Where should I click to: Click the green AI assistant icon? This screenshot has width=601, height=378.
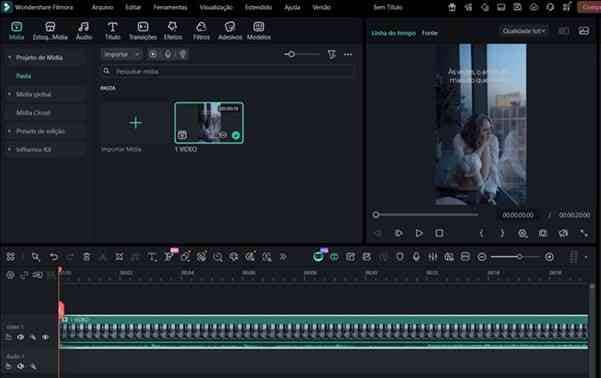[x=318, y=257]
